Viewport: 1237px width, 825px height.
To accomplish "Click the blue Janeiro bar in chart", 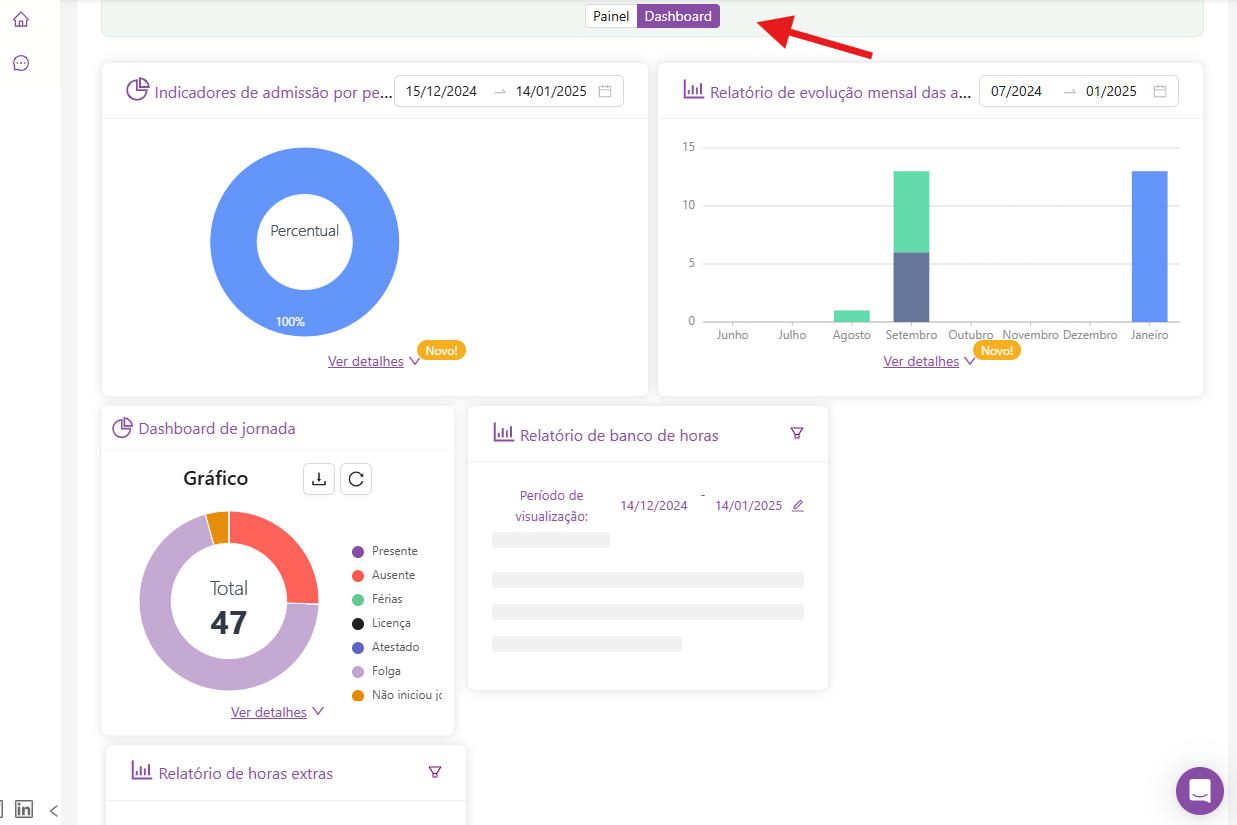I will pyautogui.click(x=1149, y=246).
